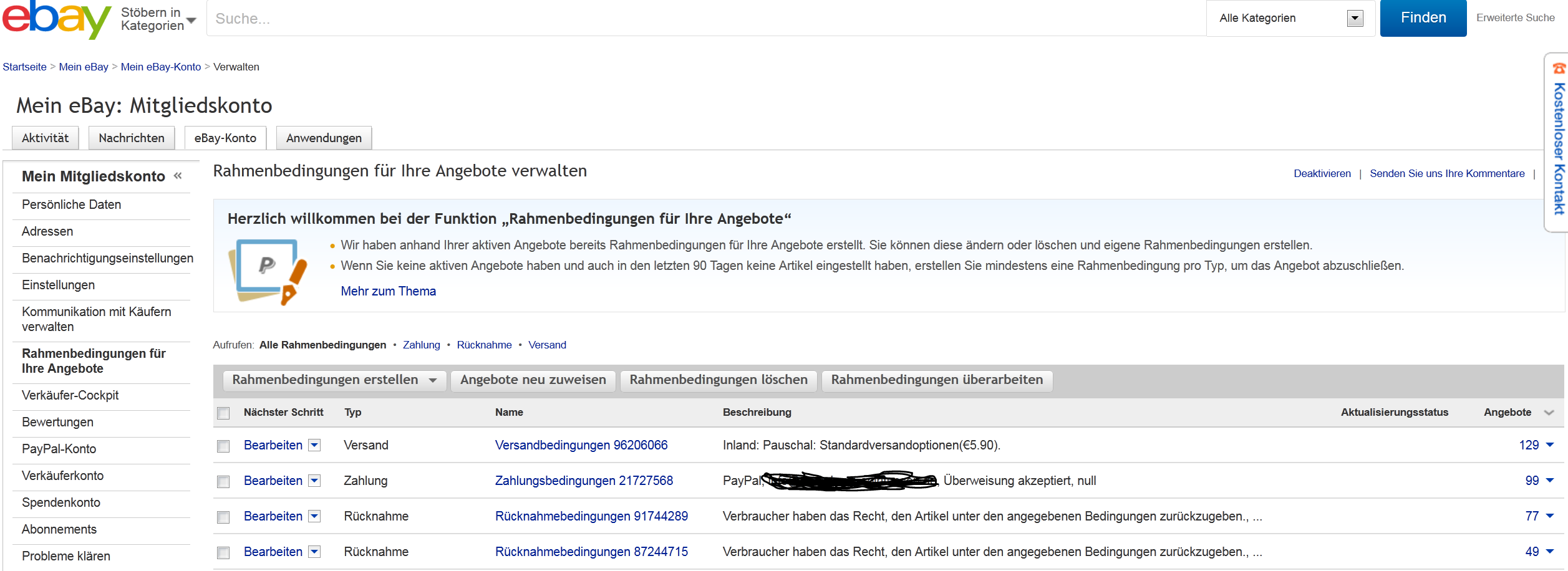Click the 129 Angebote count

[x=1529, y=445]
